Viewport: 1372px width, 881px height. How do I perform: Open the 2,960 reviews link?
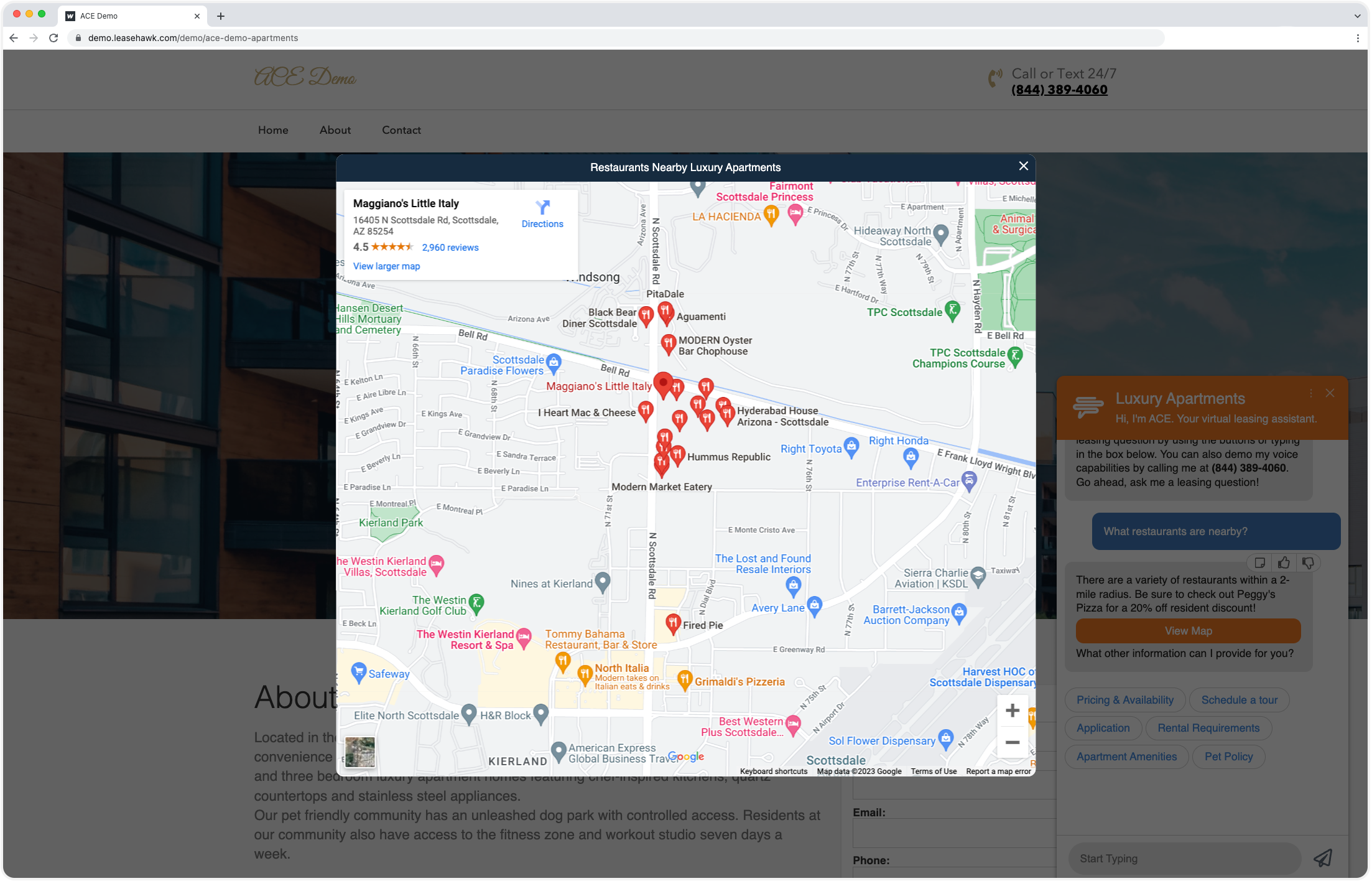pyautogui.click(x=450, y=248)
